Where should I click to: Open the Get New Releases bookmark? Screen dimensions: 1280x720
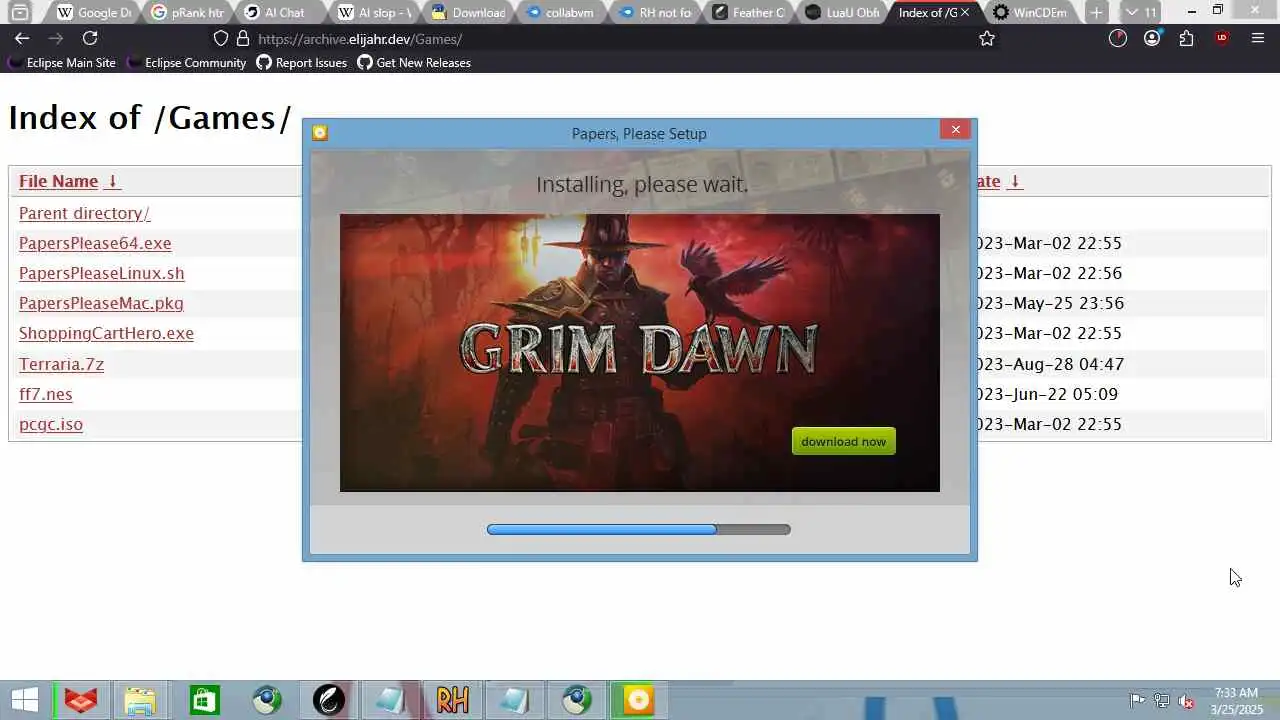[x=413, y=62]
